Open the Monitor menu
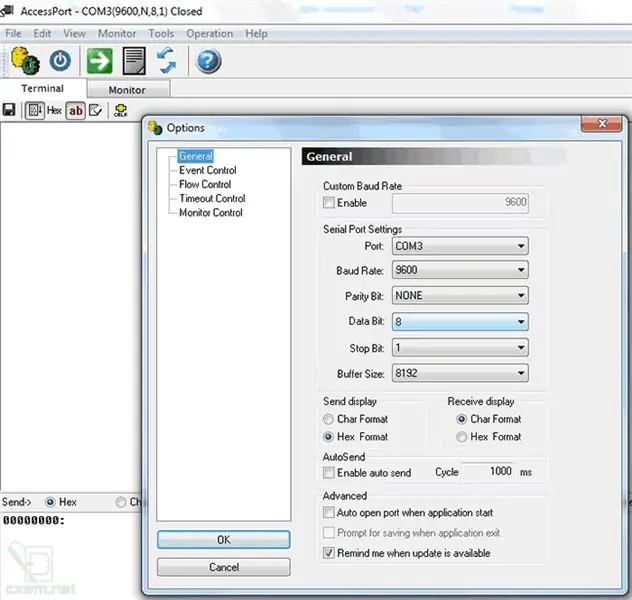This screenshot has width=632, height=600. tap(117, 33)
